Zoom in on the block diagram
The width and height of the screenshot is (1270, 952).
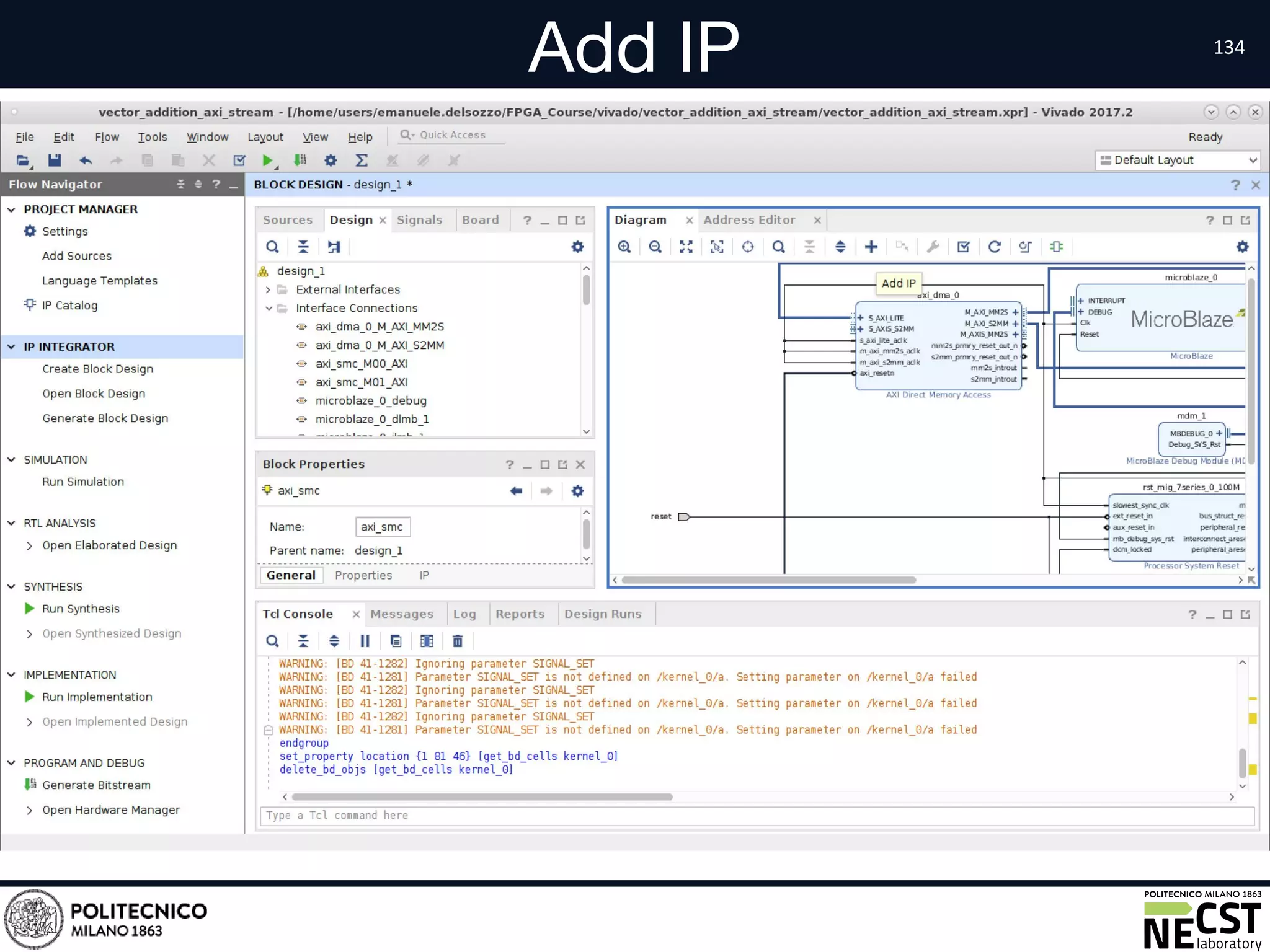pos(624,247)
